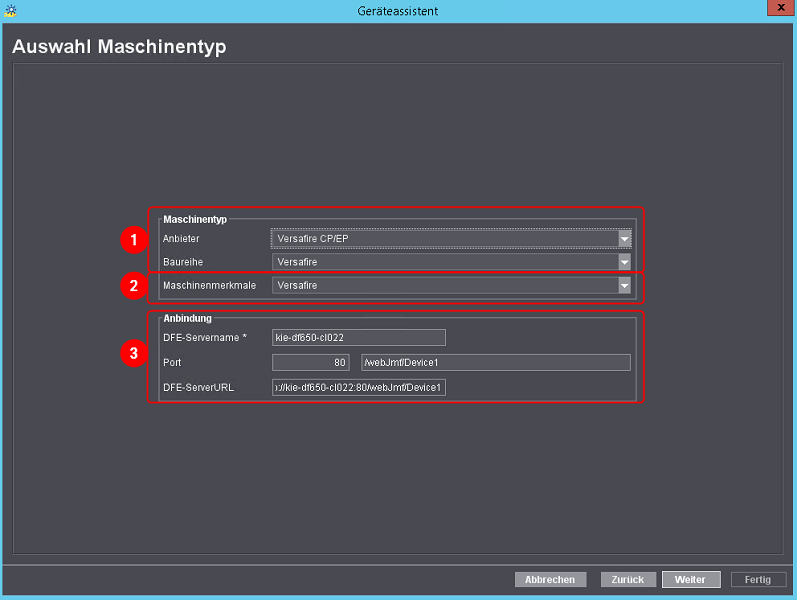
Task: Click the Anbindung group label
Action: pyautogui.click(x=187, y=318)
